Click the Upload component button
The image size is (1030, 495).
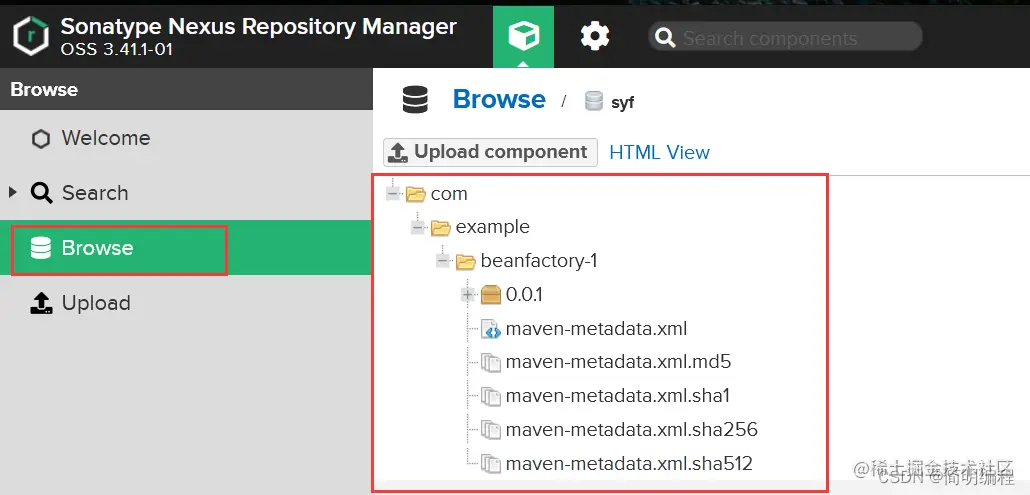[x=490, y=152]
